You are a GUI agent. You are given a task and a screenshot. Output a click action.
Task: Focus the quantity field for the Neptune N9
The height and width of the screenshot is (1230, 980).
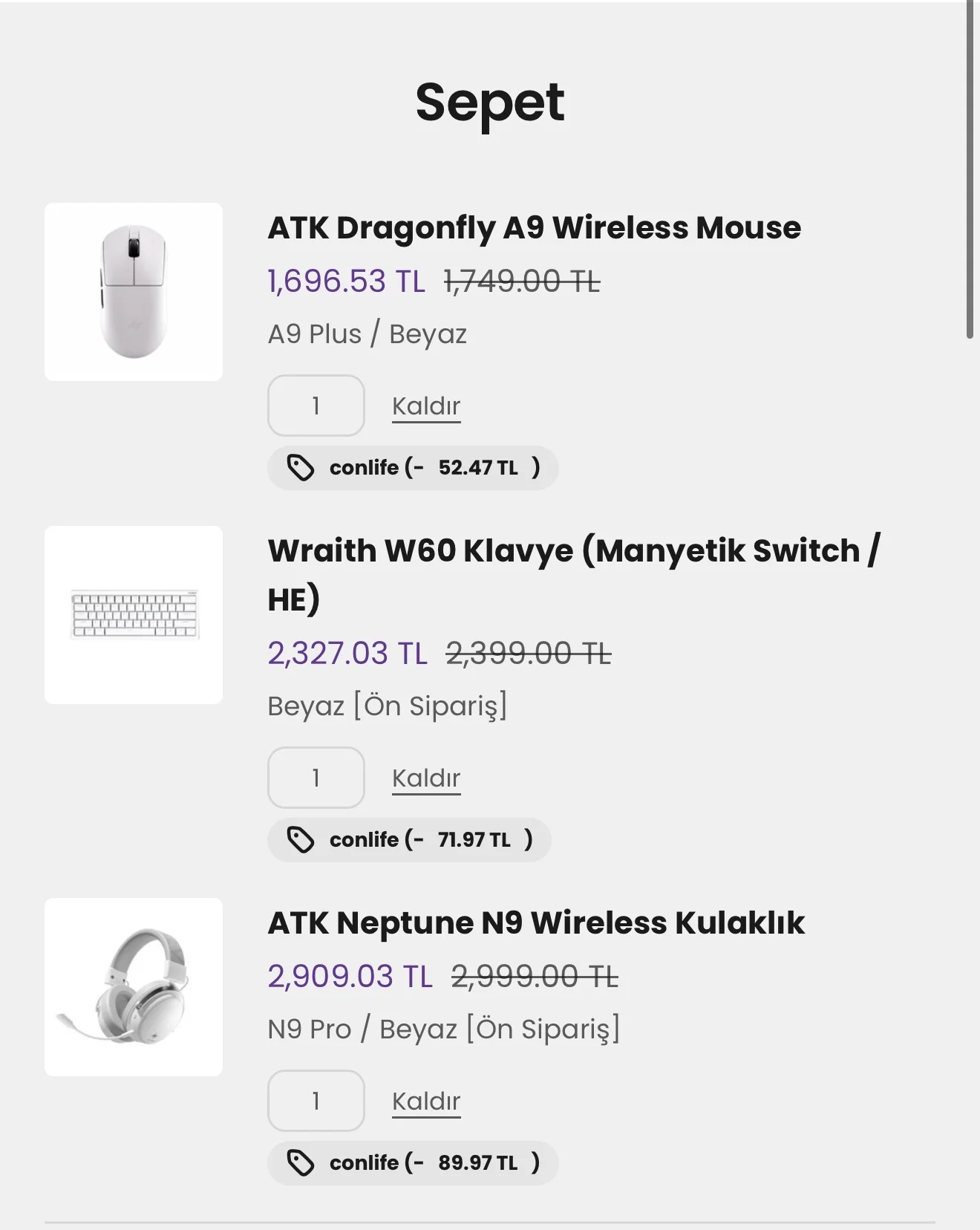[316, 1101]
